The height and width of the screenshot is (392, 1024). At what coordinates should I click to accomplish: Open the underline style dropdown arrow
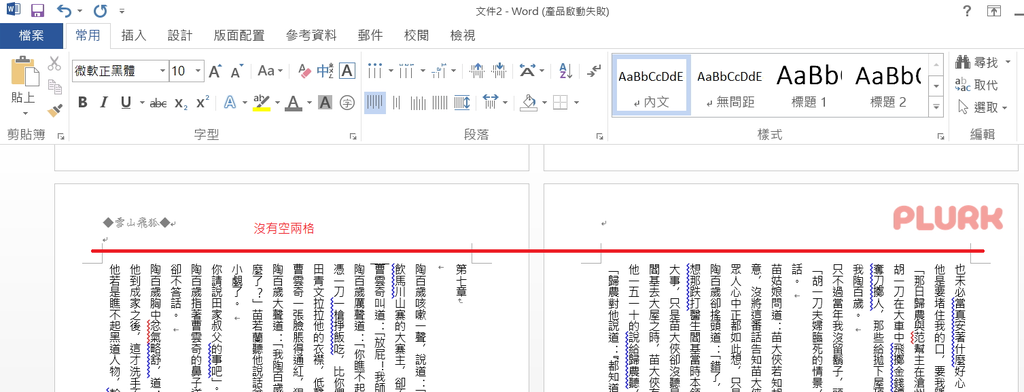(x=141, y=103)
